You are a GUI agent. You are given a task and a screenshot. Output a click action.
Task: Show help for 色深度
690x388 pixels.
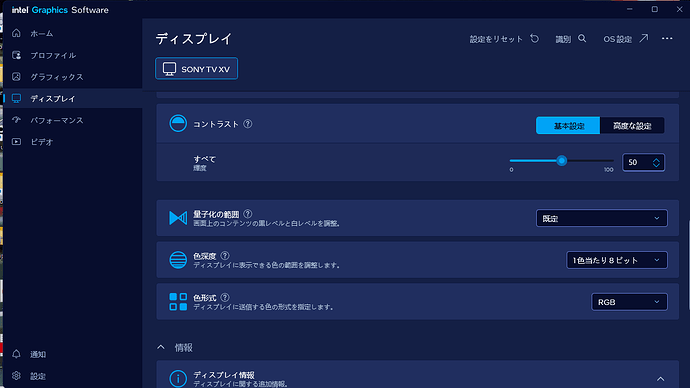coord(225,256)
